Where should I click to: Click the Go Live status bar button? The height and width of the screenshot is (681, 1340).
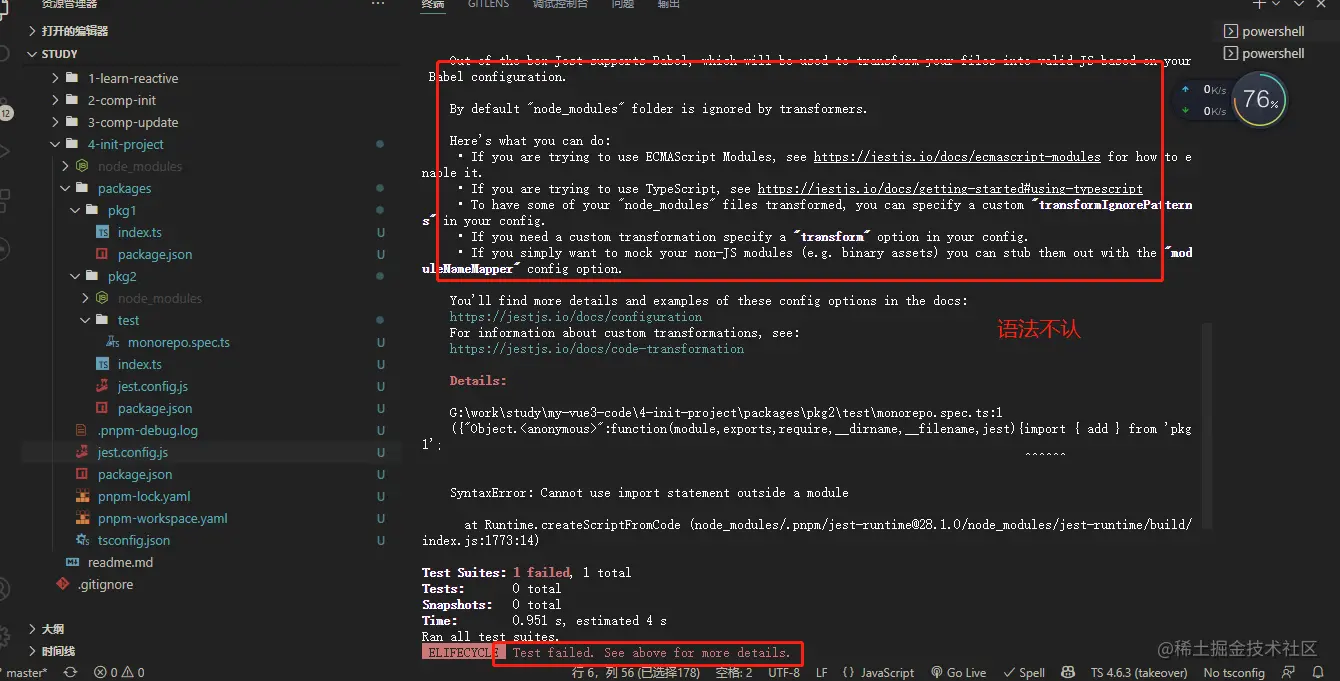point(958,673)
